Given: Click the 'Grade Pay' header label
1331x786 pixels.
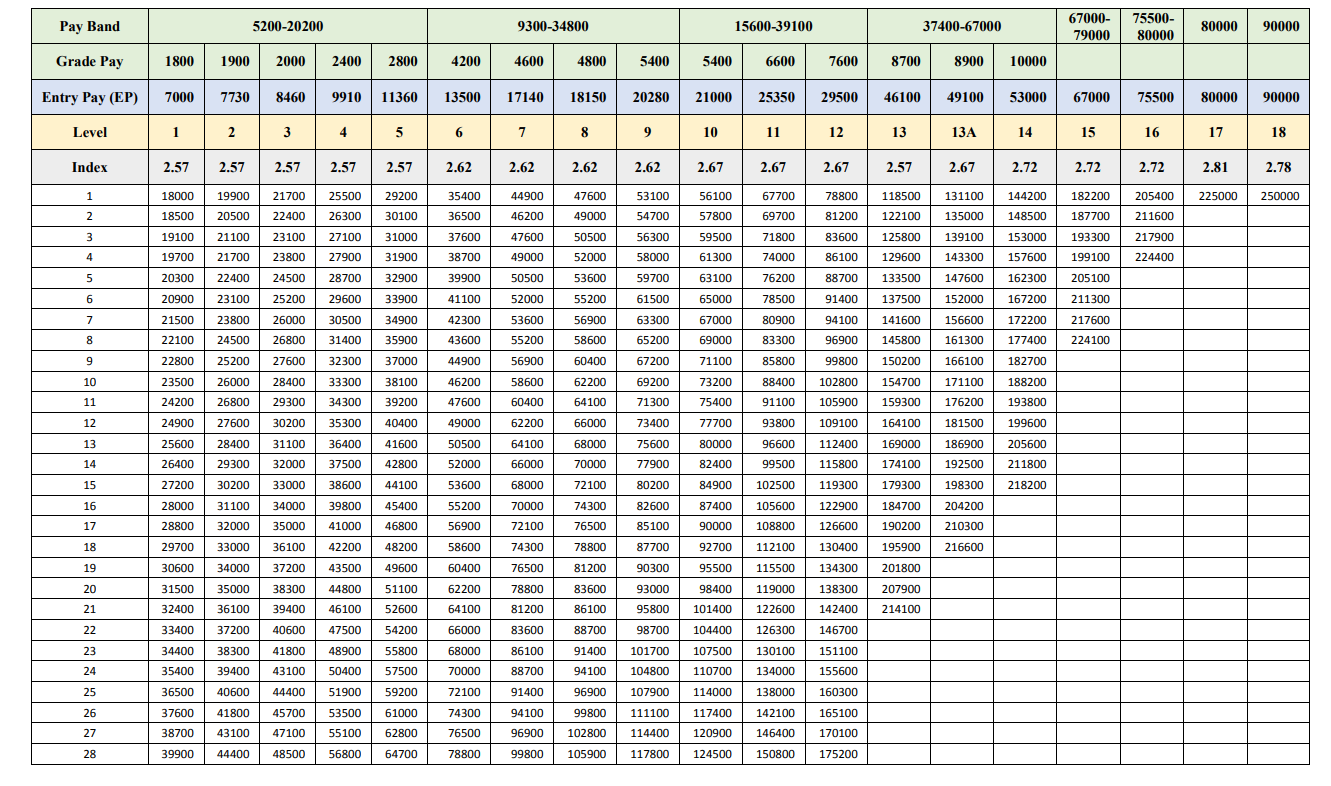Looking at the screenshot, I should pyautogui.click(x=89, y=61).
